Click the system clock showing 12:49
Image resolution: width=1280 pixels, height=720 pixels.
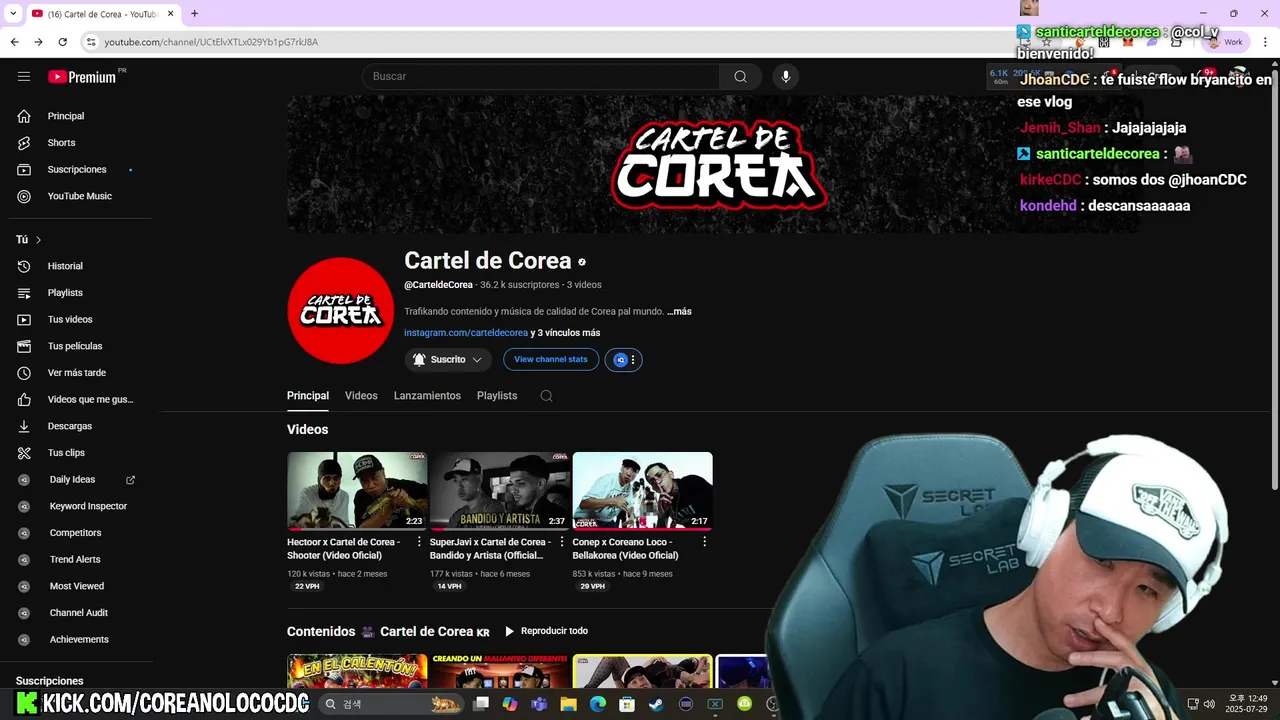pos(1247,704)
